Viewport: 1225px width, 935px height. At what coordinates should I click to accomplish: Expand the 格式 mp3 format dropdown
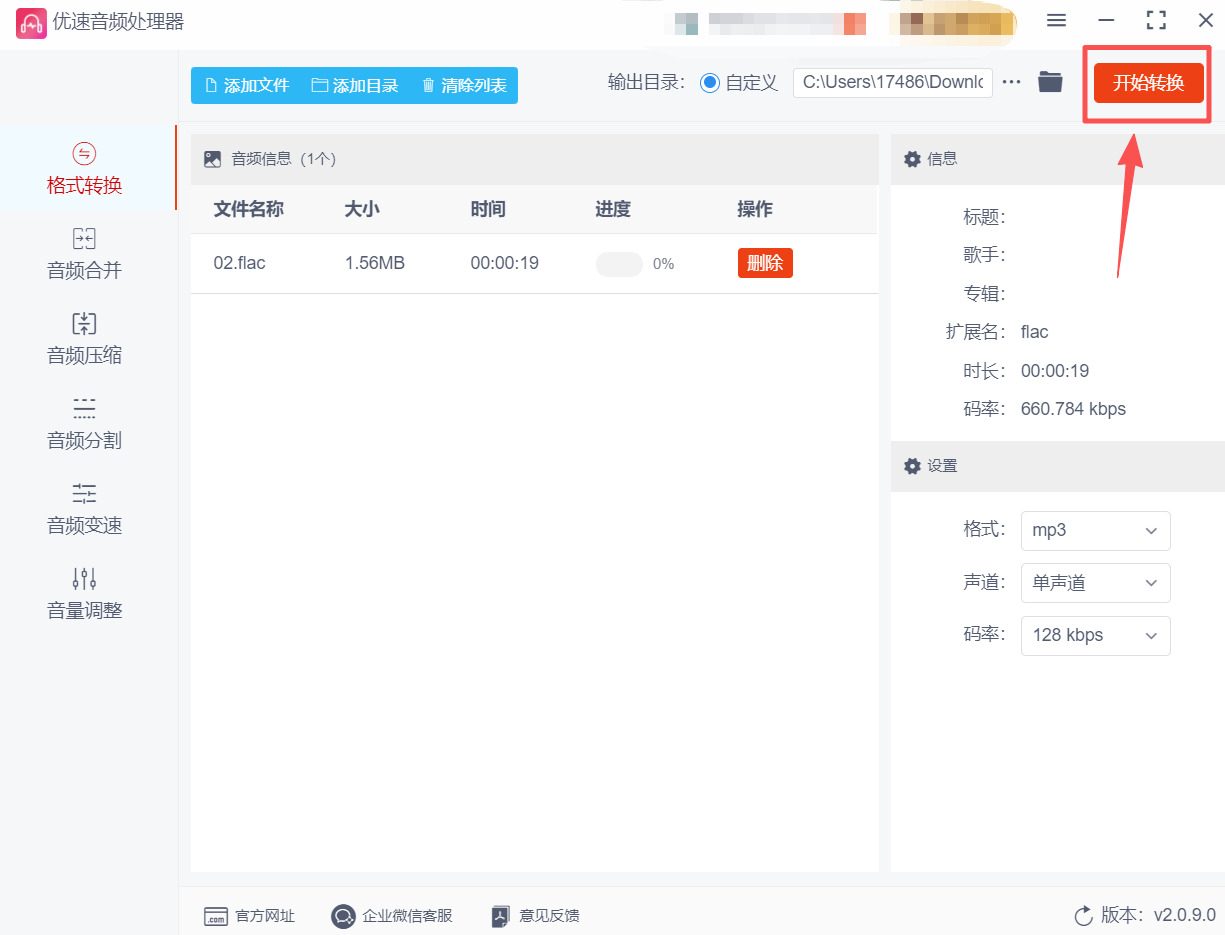(x=1095, y=530)
